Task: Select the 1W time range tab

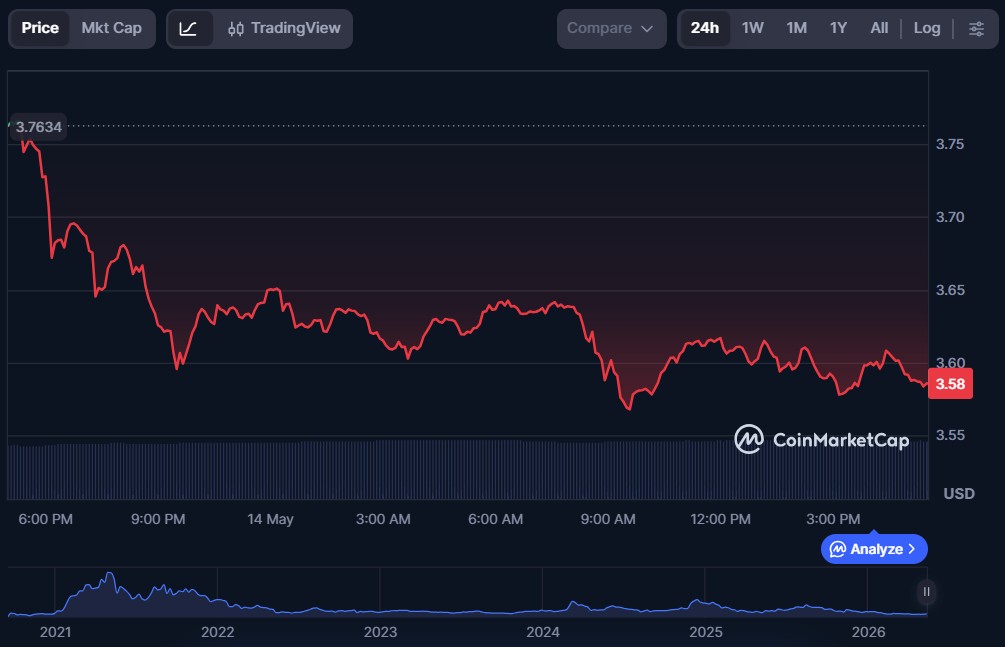Action: click(x=752, y=28)
